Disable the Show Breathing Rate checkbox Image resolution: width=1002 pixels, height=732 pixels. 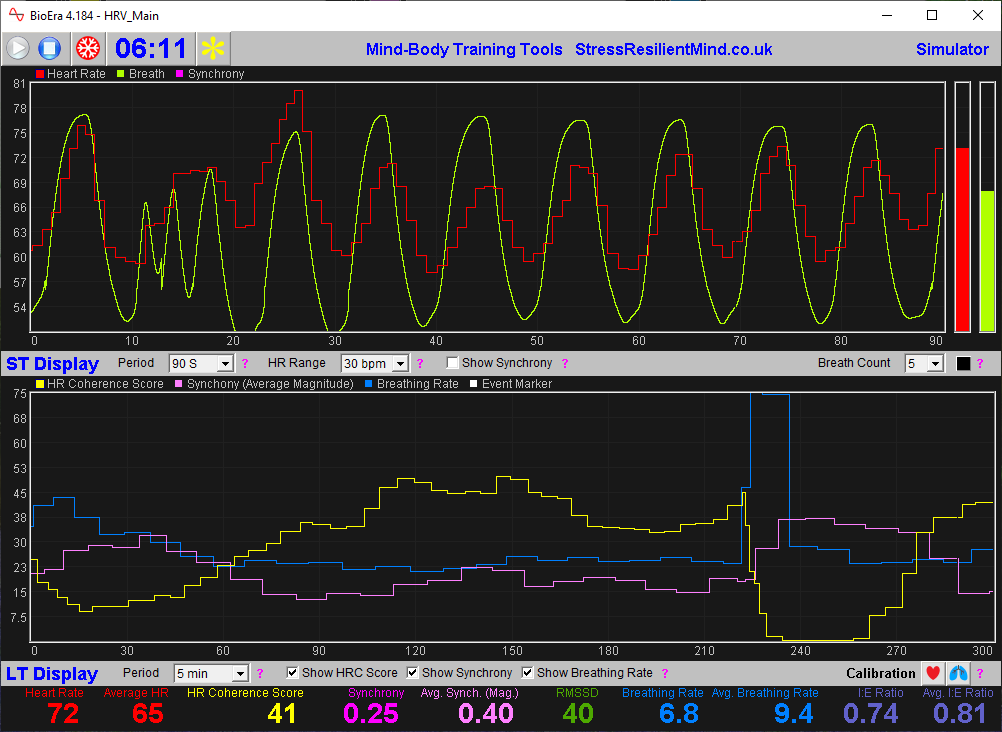[x=528, y=673]
